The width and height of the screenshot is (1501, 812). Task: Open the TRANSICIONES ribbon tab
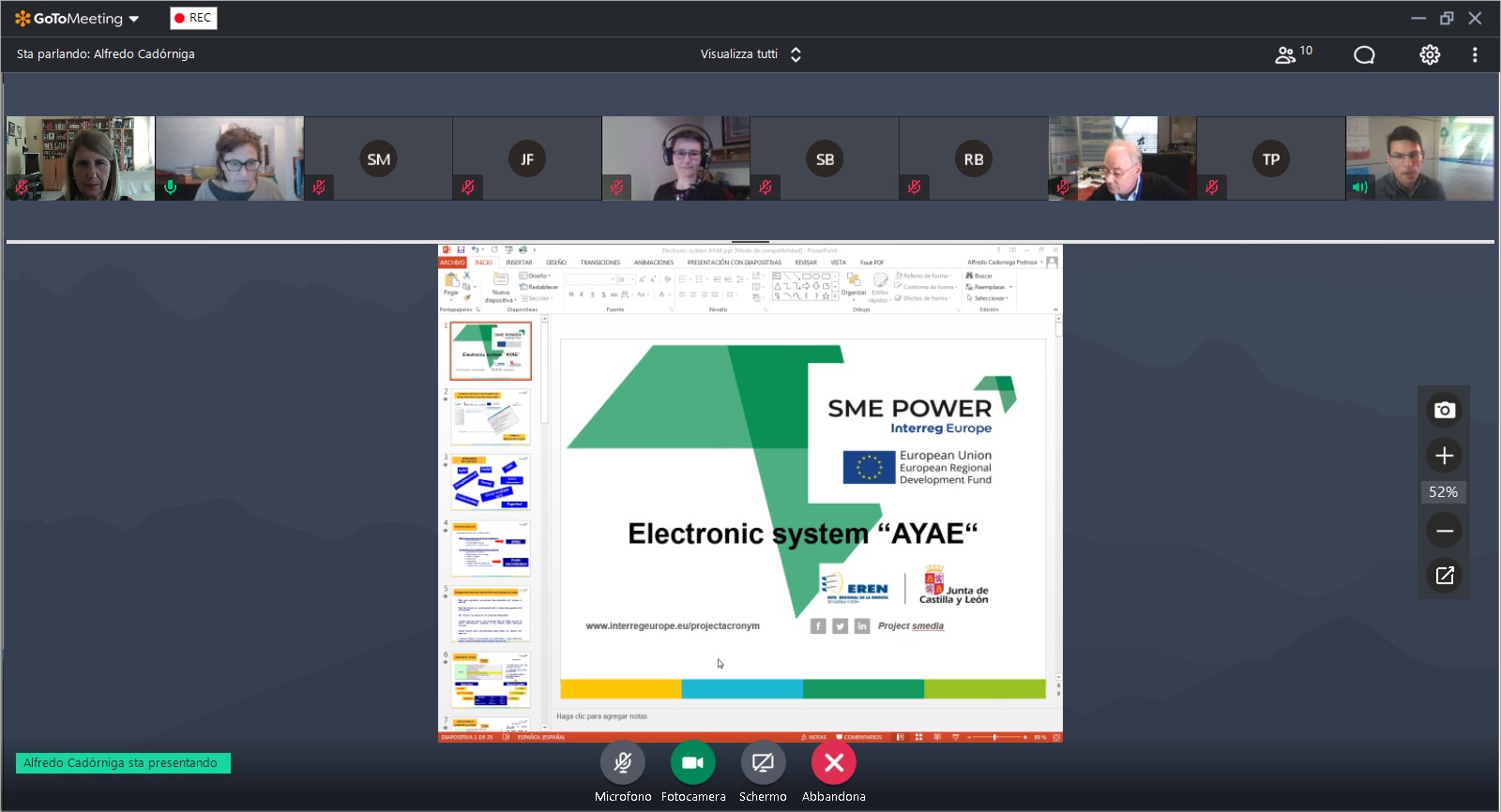[x=600, y=263]
